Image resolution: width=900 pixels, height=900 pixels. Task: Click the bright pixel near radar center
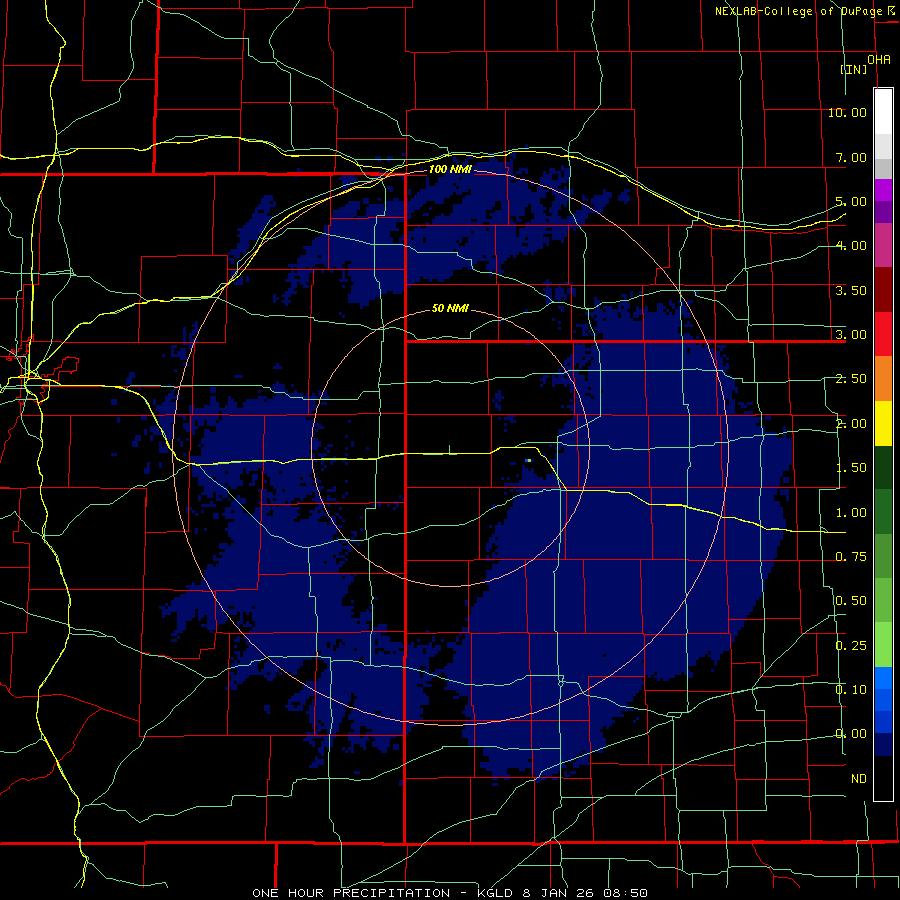(x=528, y=460)
